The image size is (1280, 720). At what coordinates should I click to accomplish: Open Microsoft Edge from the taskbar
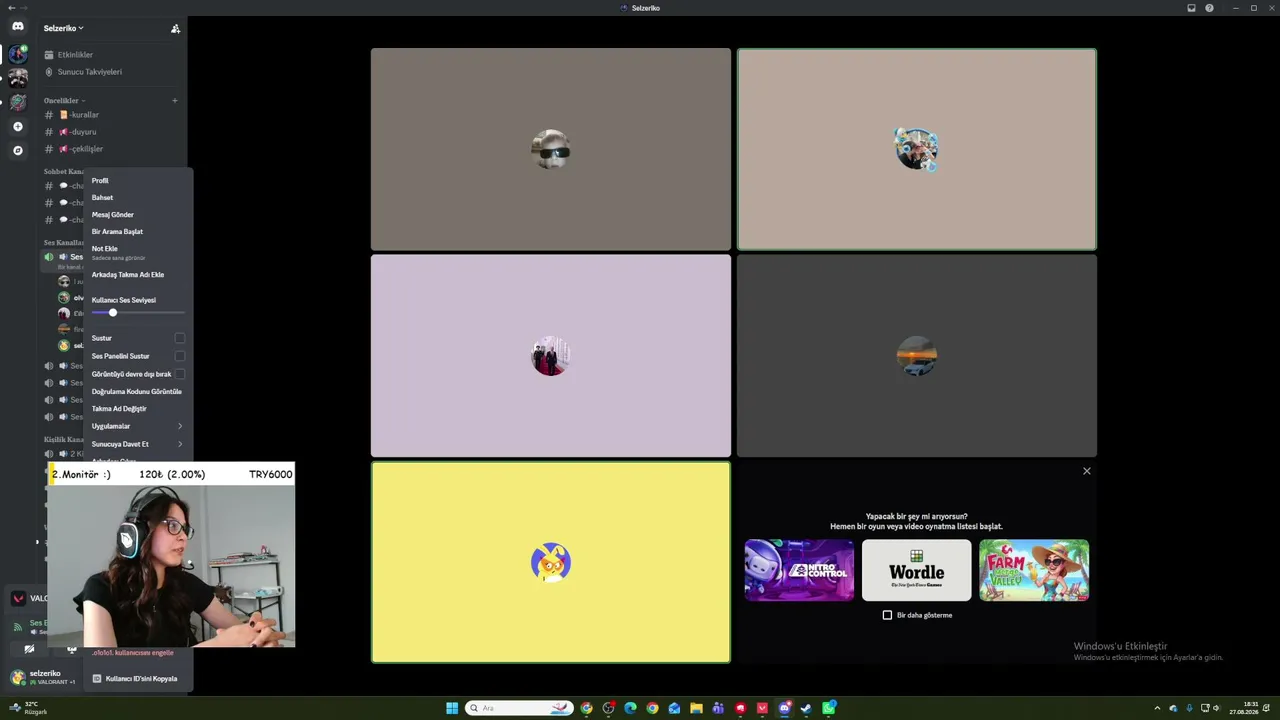pos(630,708)
